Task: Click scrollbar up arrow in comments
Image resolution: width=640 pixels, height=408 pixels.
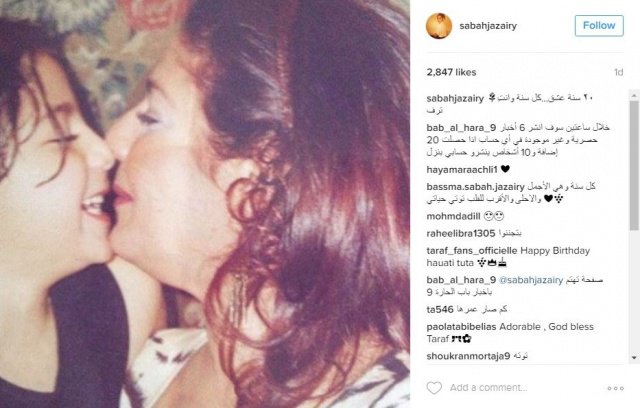Action: coord(634,96)
